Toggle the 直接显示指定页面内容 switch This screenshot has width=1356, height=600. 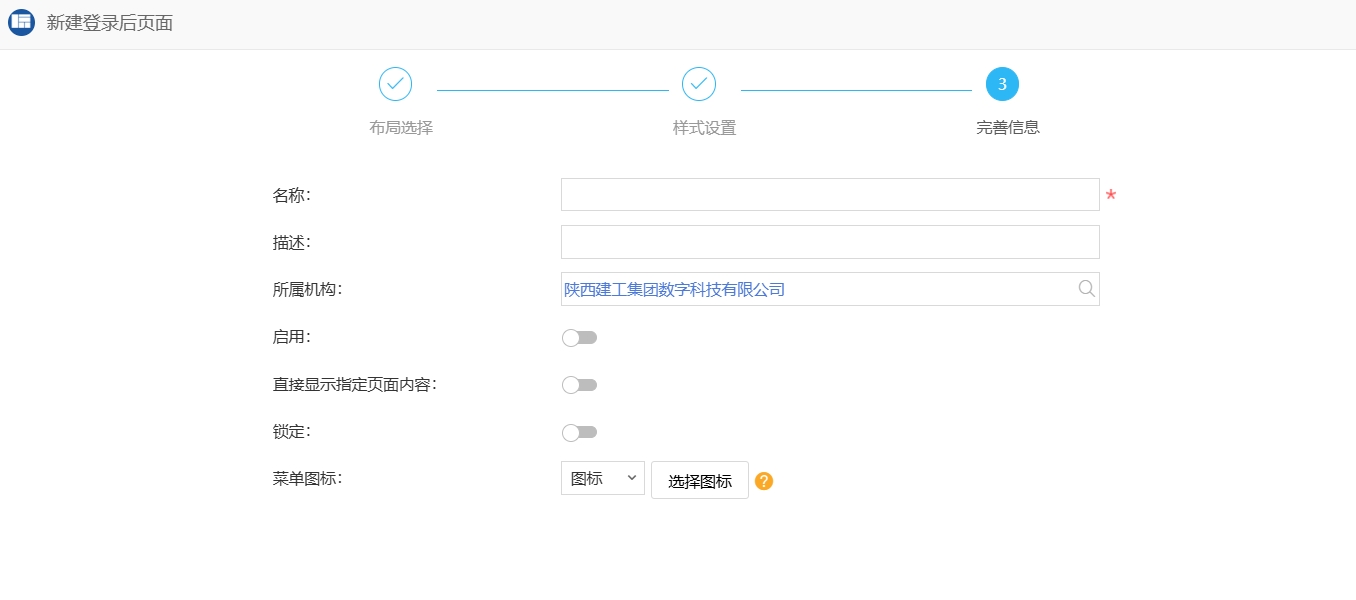click(579, 385)
